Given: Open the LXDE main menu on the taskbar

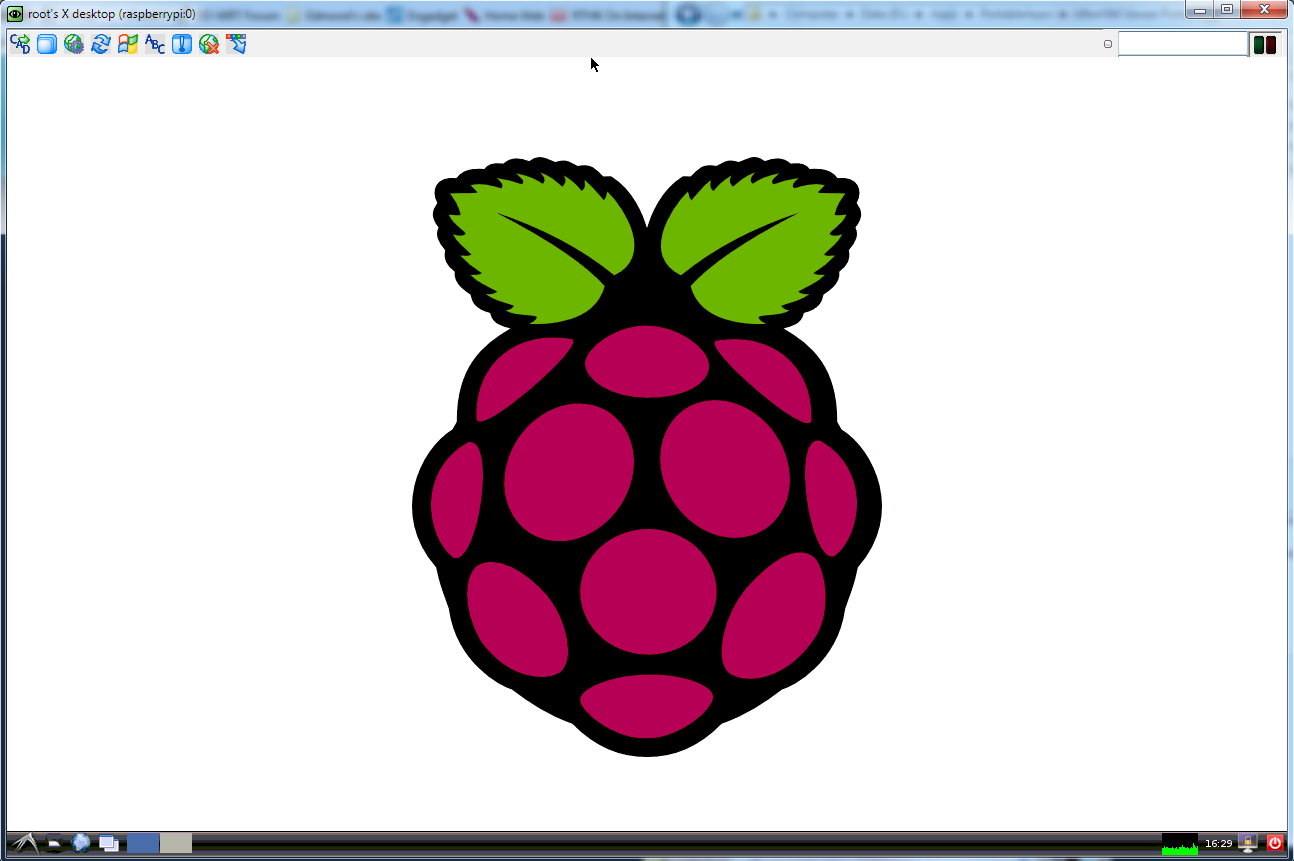Looking at the screenshot, I should [24, 843].
